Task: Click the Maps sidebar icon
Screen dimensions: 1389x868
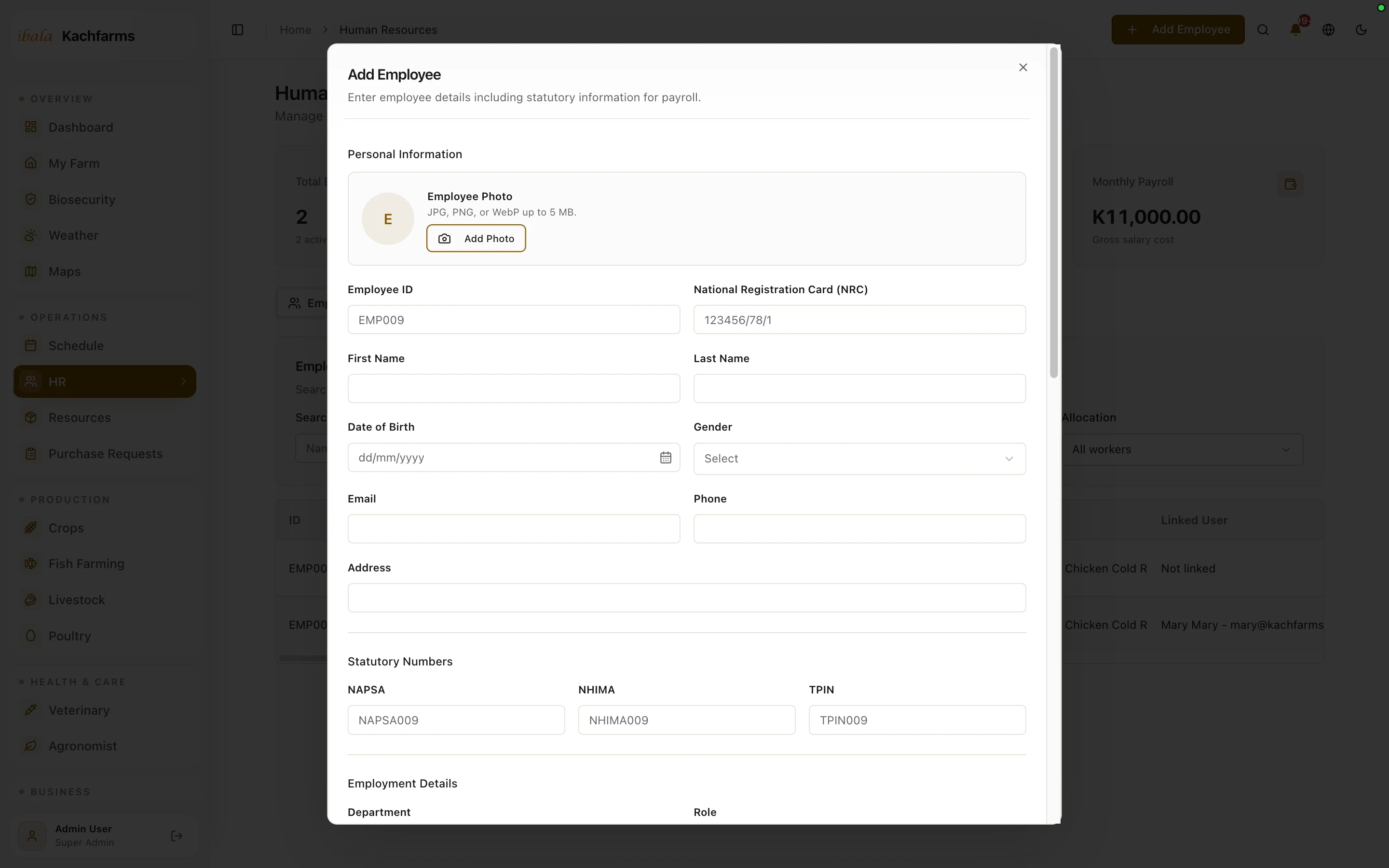Action: (31, 271)
